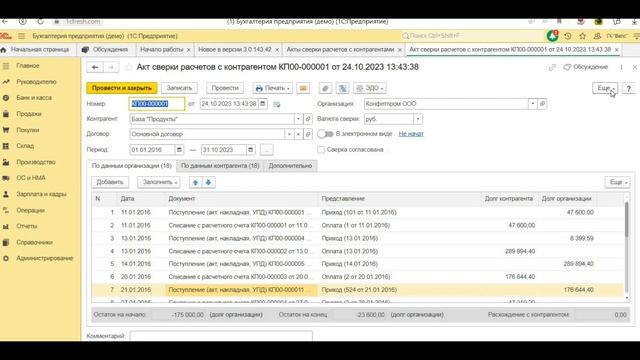Click the Добавить button
Image resolution: width=640 pixels, height=360 pixels.
point(110,182)
